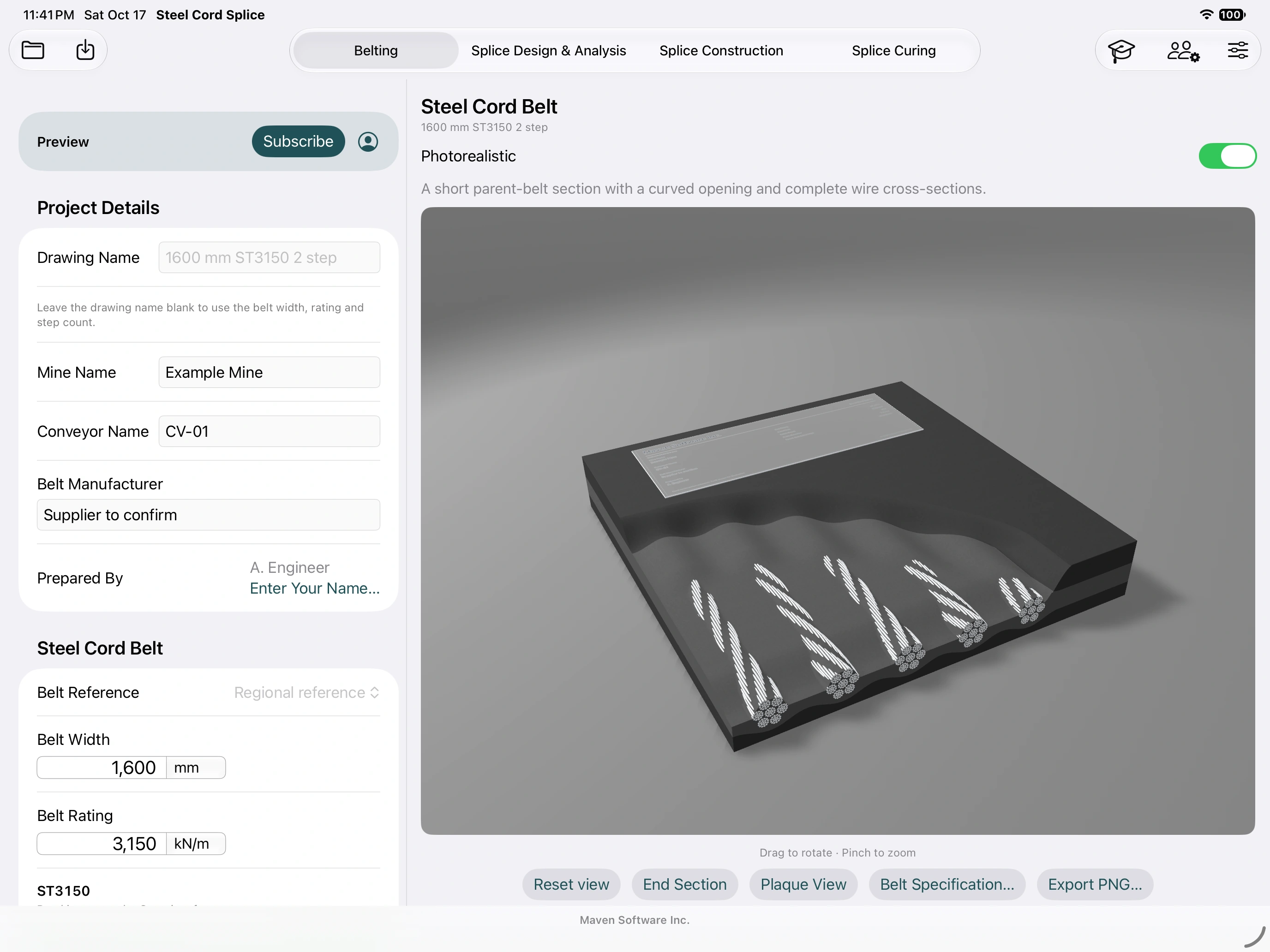Go to the Splice Curing tab
This screenshot has width=1270, height=952.
pos(893,50)
